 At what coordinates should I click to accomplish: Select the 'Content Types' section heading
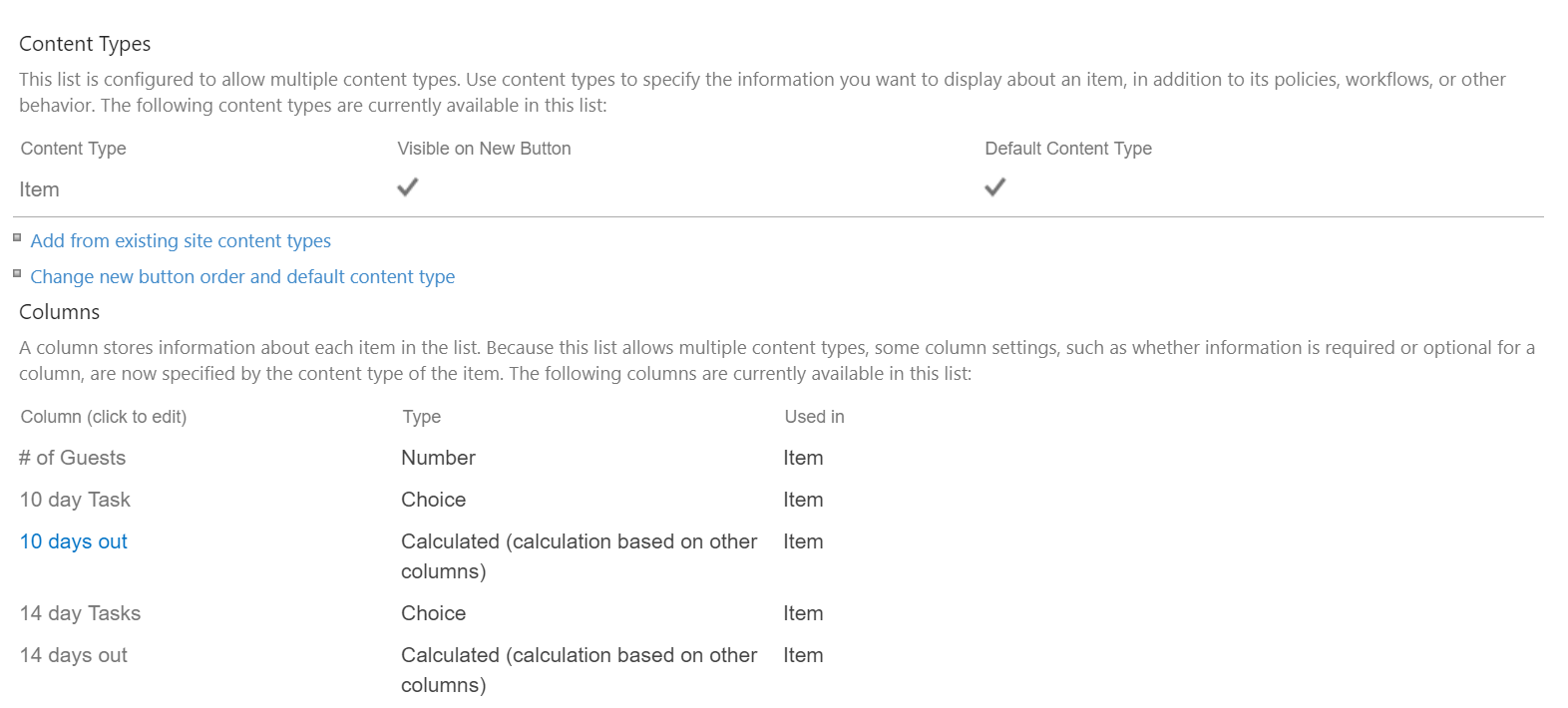[x=85, y=44]
